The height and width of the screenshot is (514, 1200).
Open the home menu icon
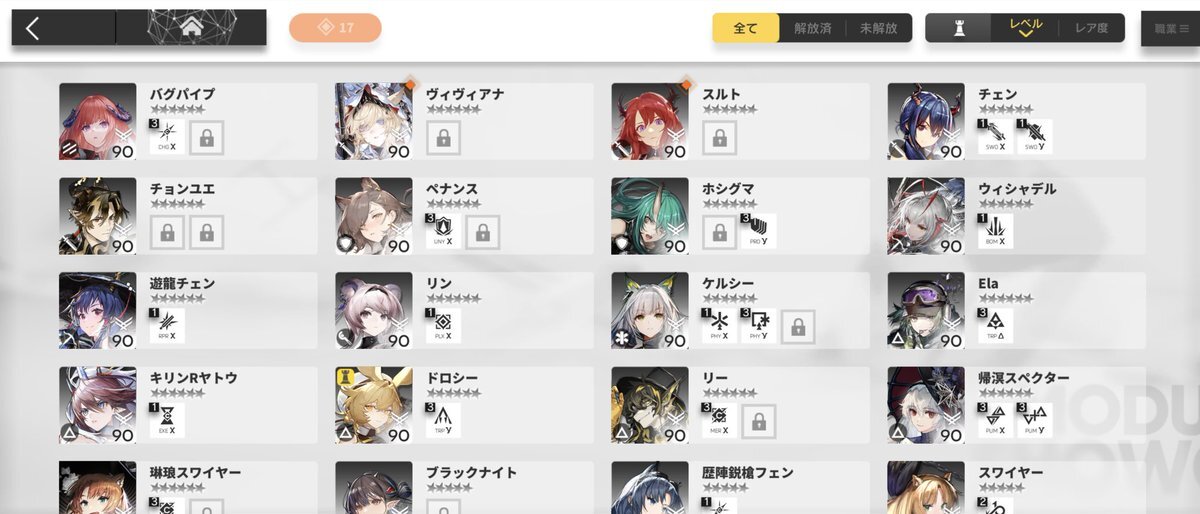pos(191,28)
